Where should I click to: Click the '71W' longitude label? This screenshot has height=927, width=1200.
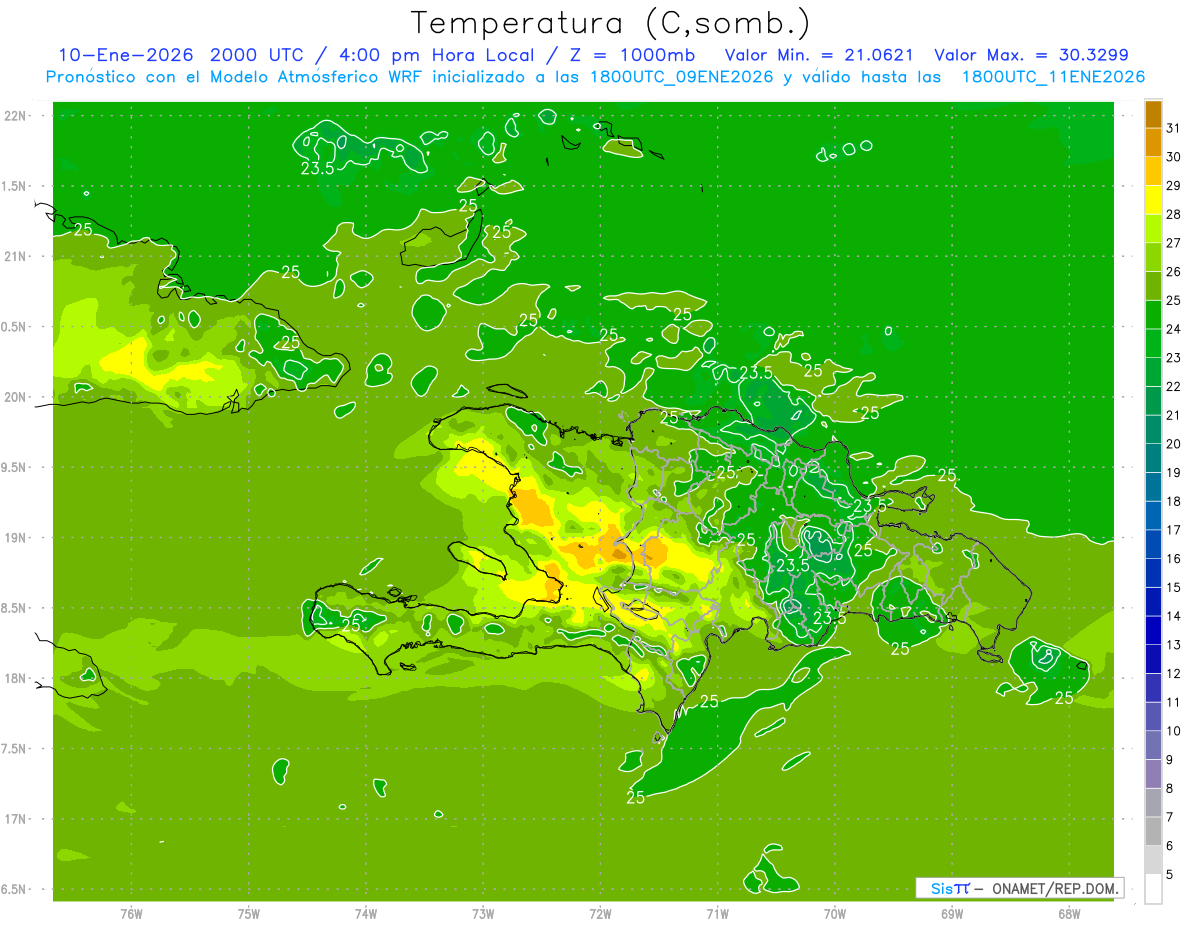pos(717,914)
